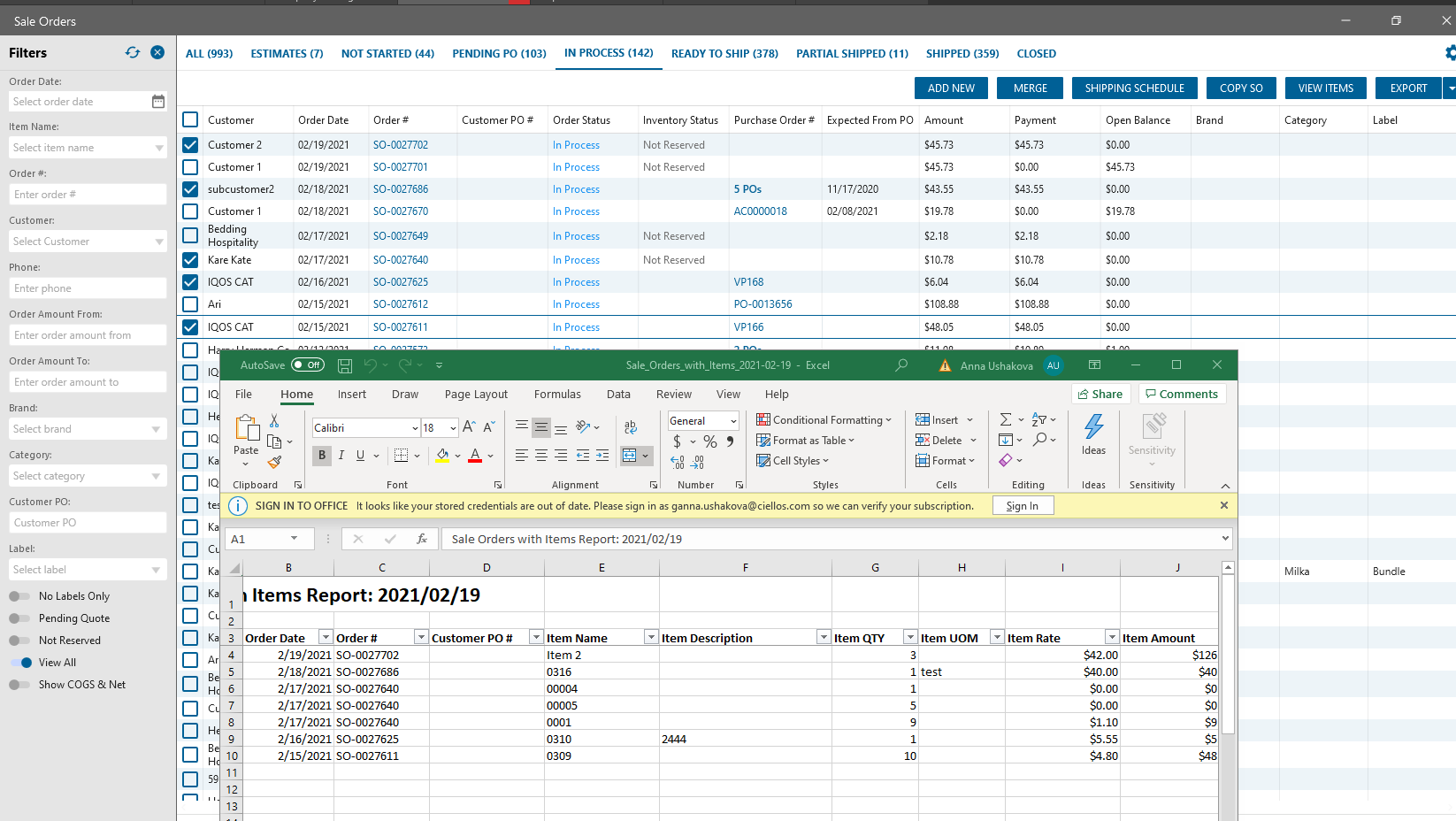
Task: Open the Order Date calendar picker
Action: (157, 102)
